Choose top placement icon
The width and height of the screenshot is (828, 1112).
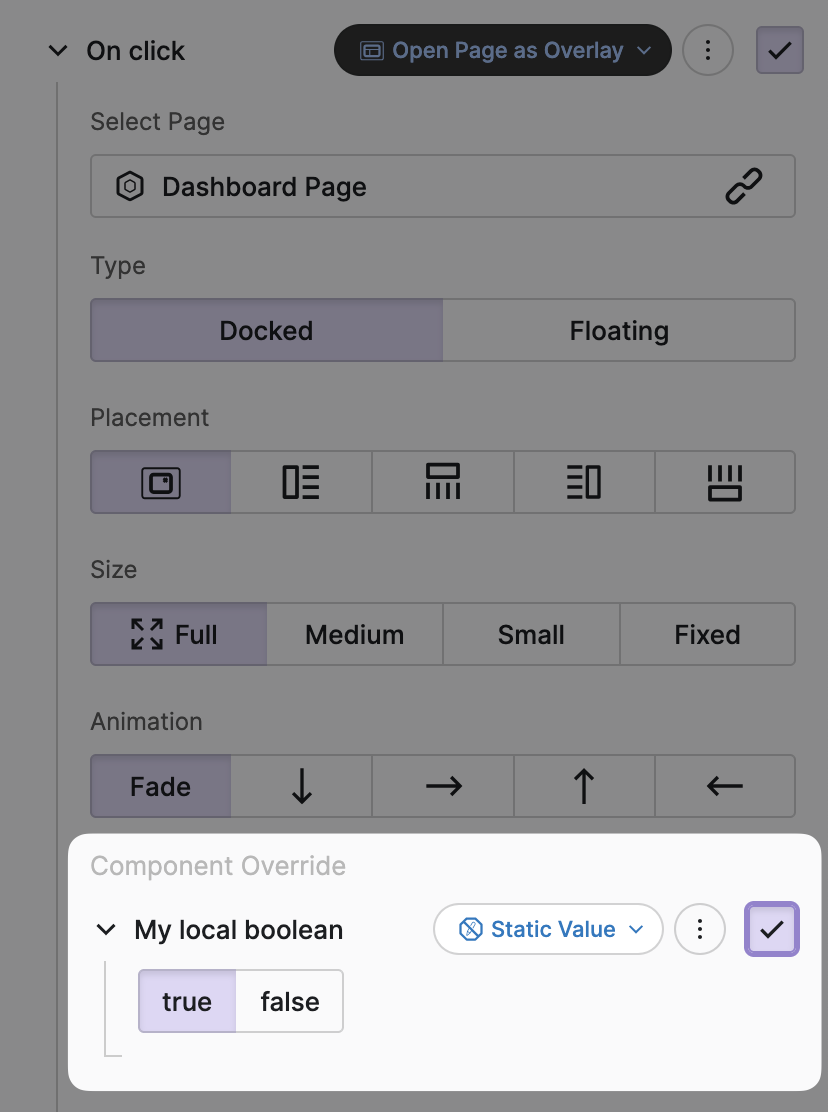coord(442,483)
